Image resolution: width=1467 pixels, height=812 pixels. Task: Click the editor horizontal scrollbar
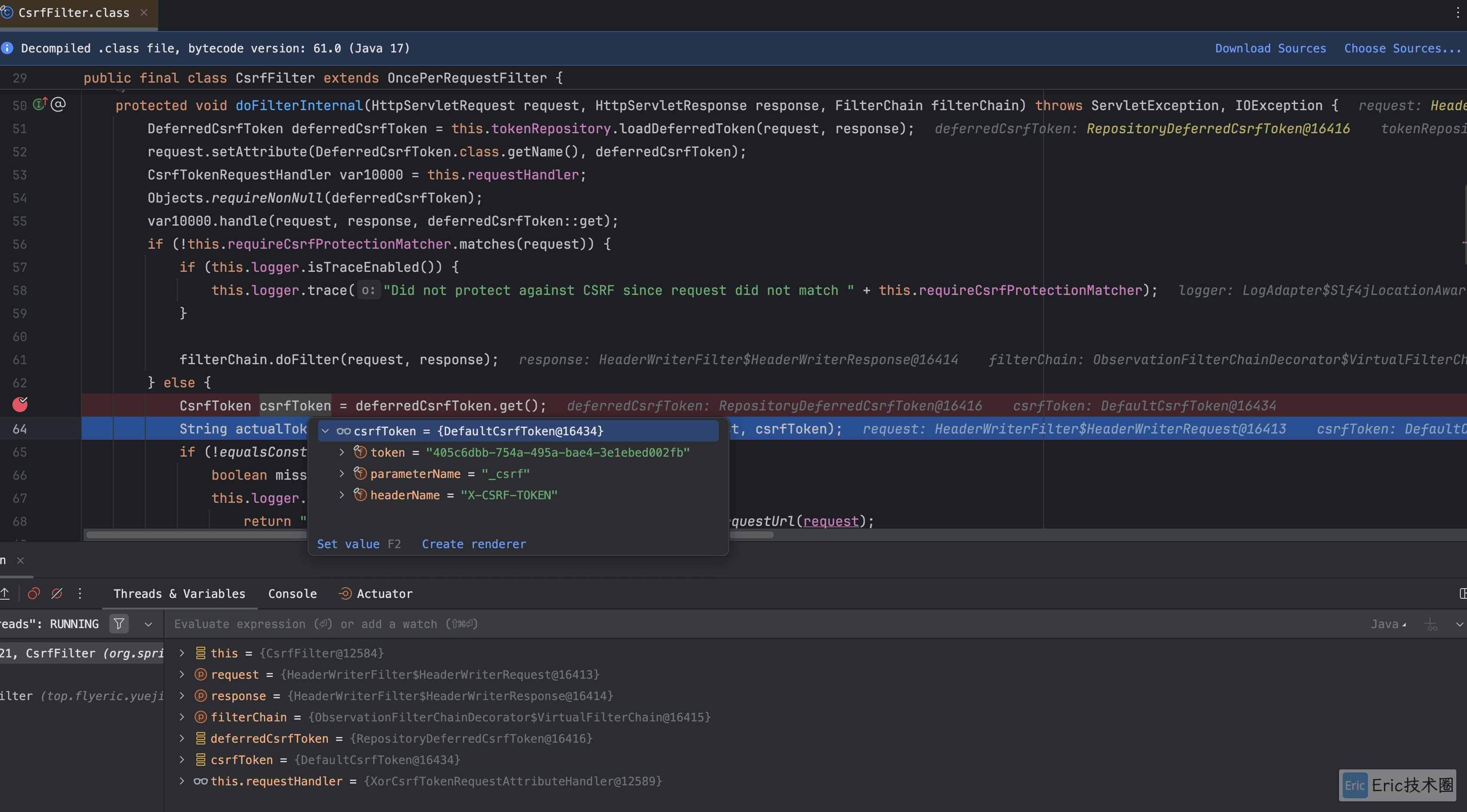click(430, 535)
